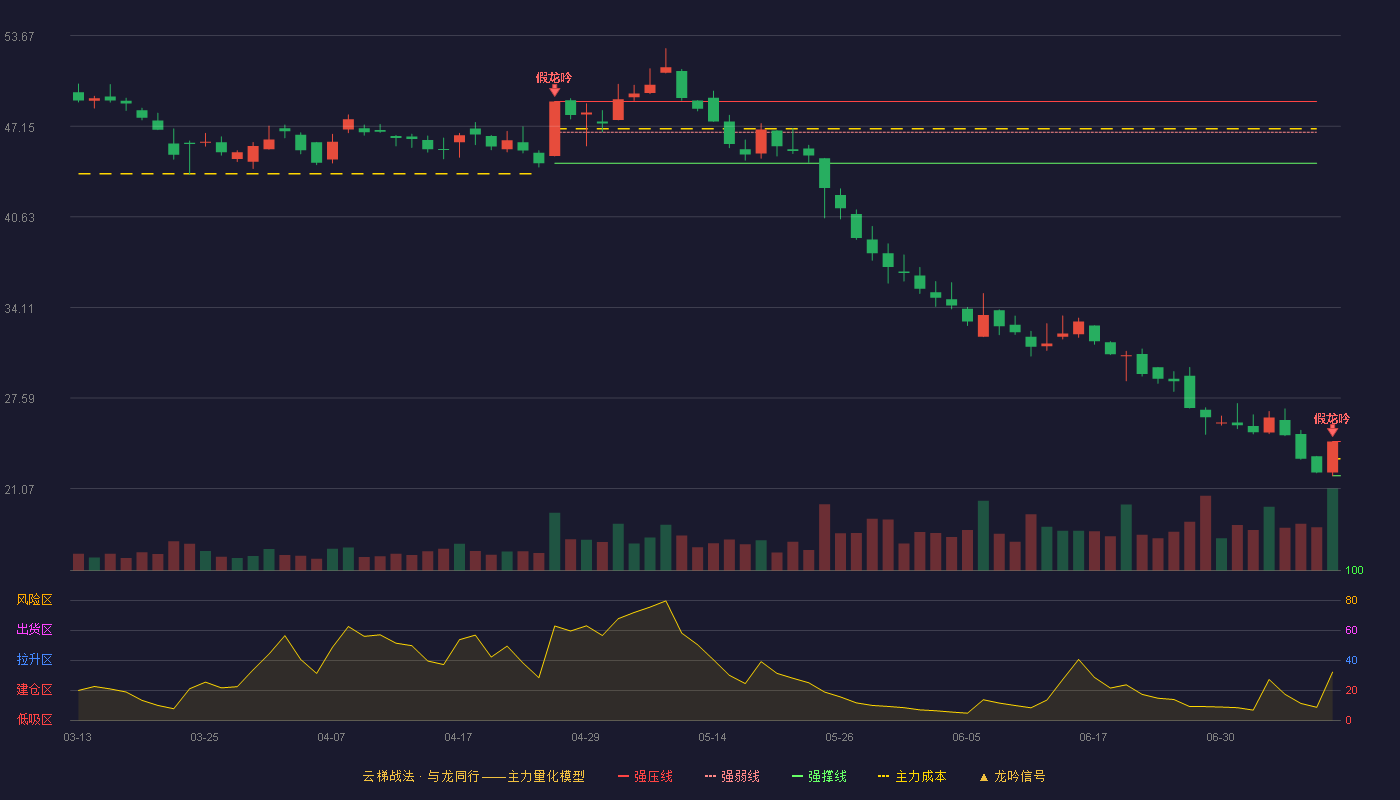Click the green dash icon beside 强撑线
This screenshot has height=800, width=1400.
coord(797,776)
